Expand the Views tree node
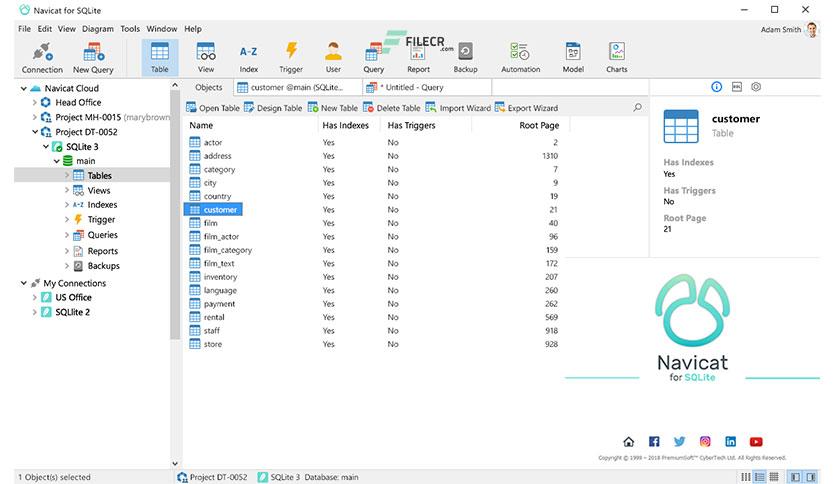Viewport: 836px width, 484px height. [x=67, y=190]
